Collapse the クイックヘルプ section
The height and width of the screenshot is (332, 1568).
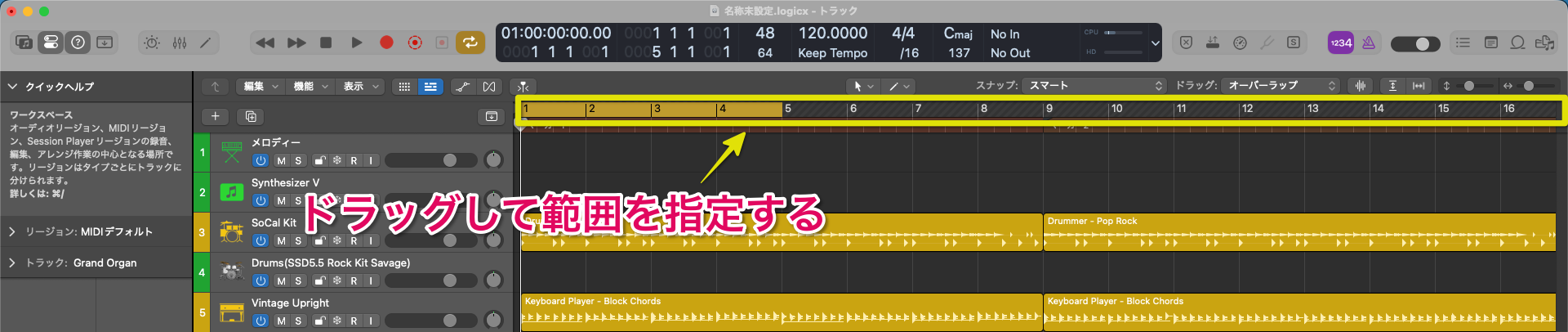tap(12, 86)
